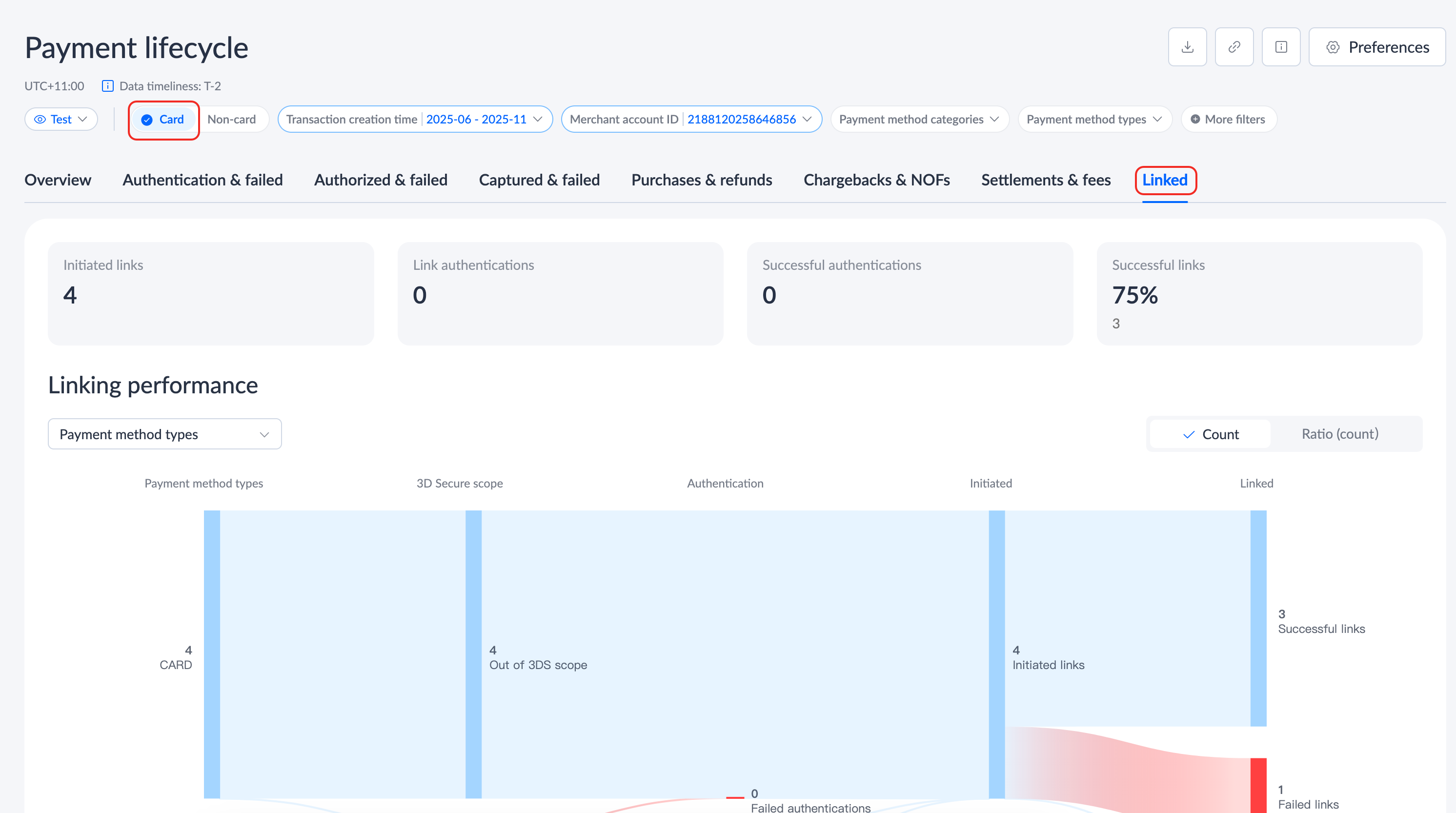
Task: Switch chart to Ratio (count)
Action: [x=1339, y=434]
